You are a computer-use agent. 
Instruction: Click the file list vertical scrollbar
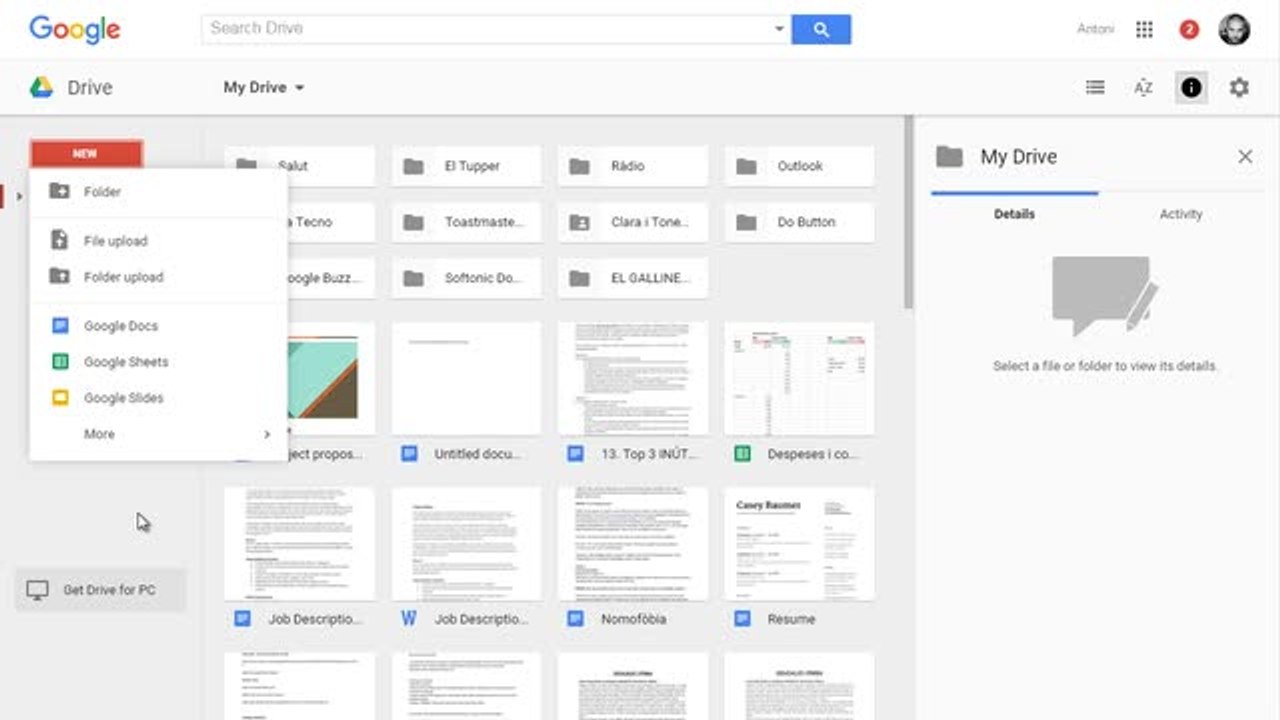tap(908, 212)
